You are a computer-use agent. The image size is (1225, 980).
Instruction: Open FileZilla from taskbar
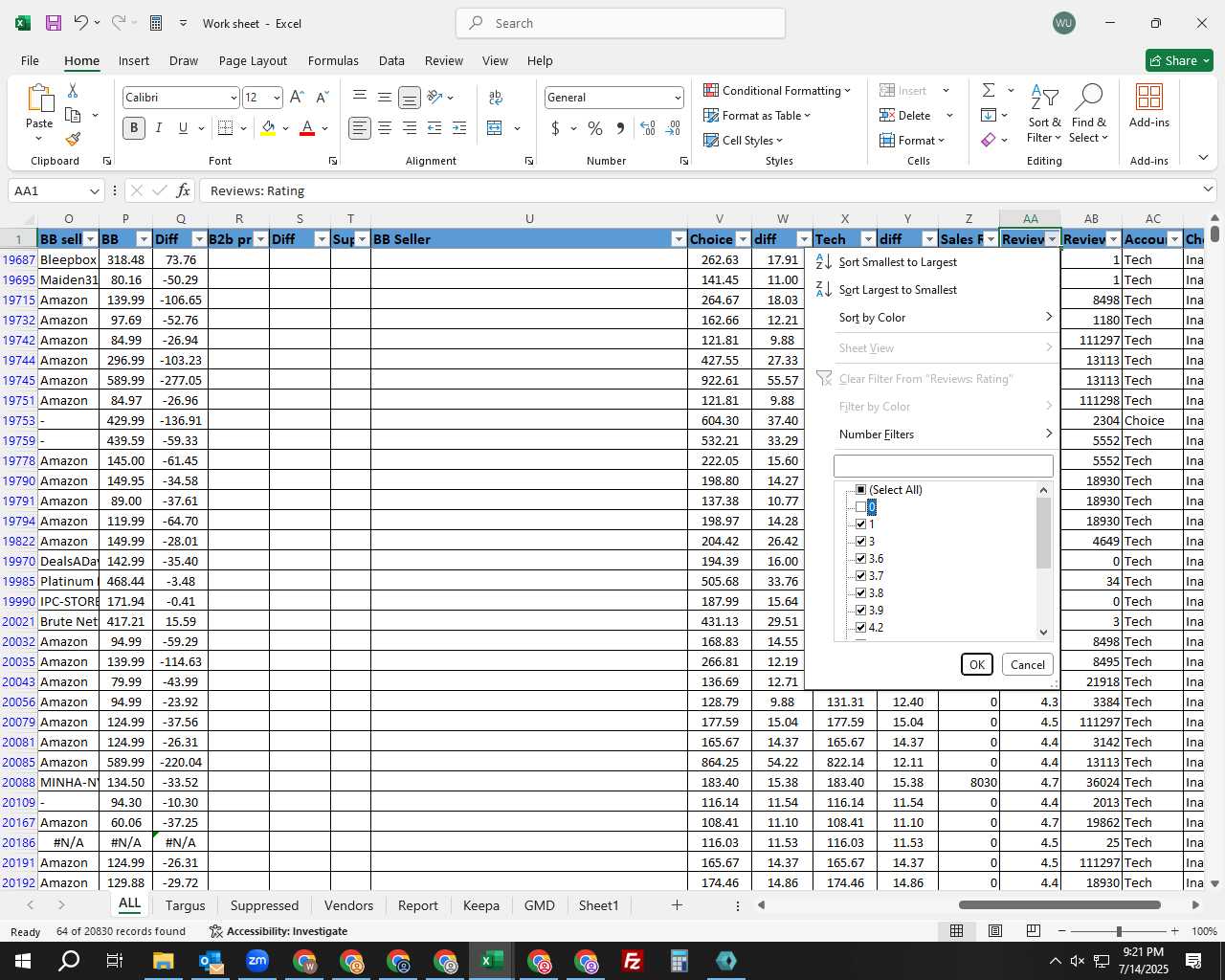(632, 961)
